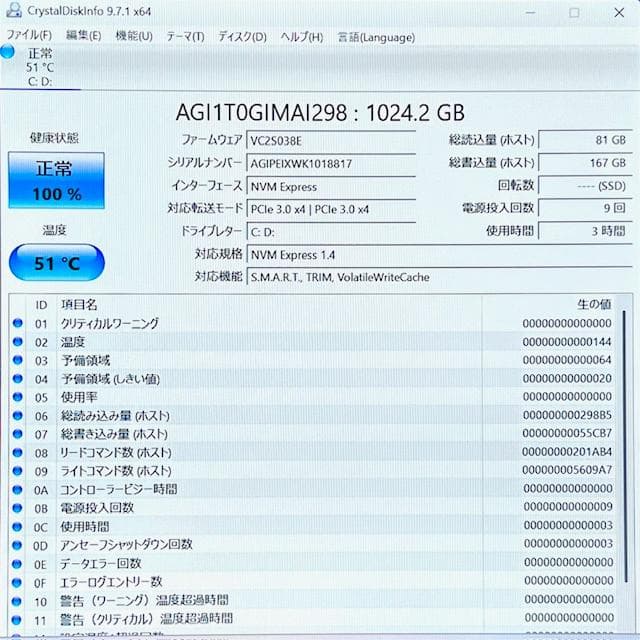Click status dot for row 05 使用率
This screenshot has height=640, width=640.
click(18, 397)
